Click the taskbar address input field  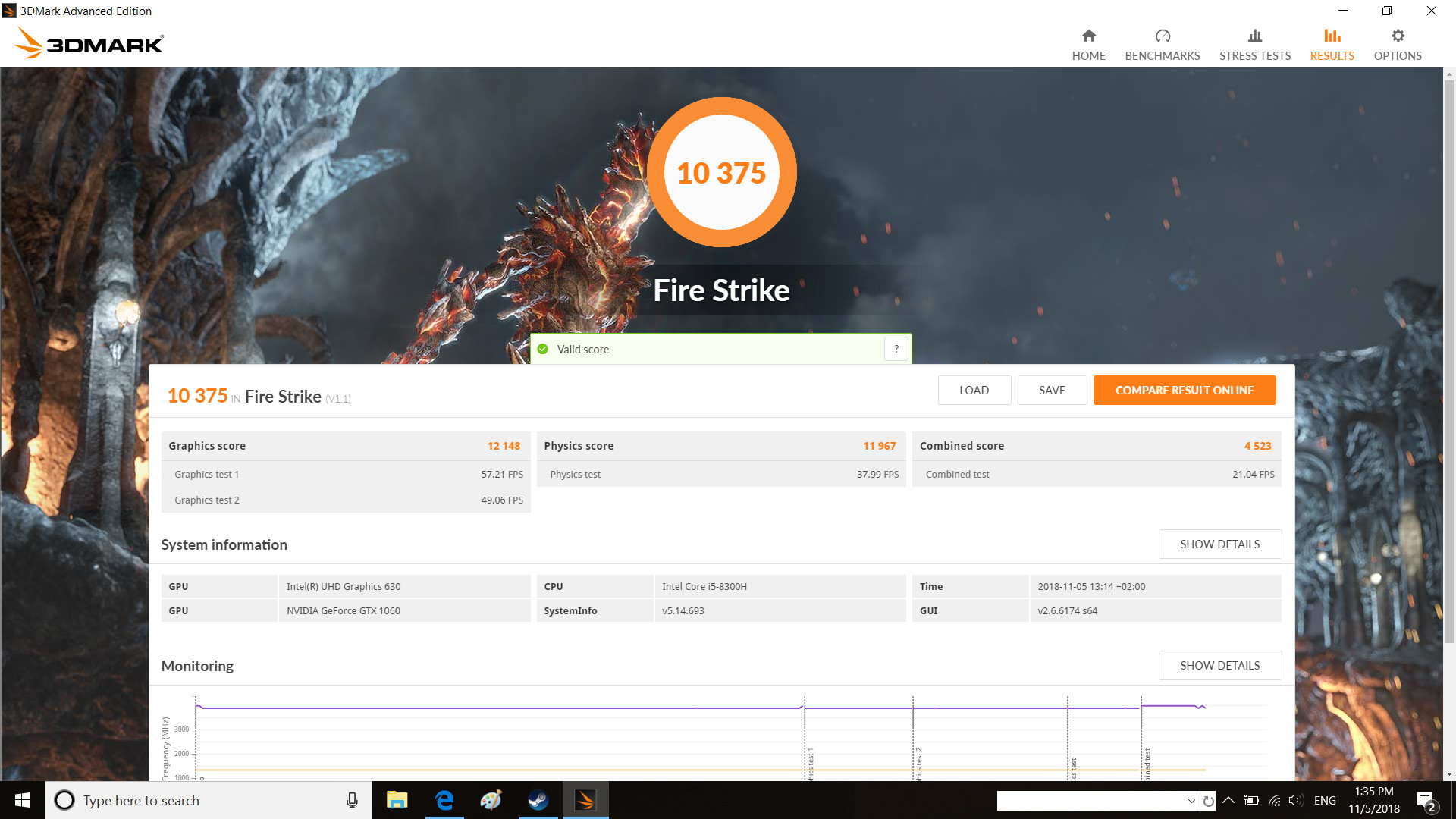[1090, 801]
